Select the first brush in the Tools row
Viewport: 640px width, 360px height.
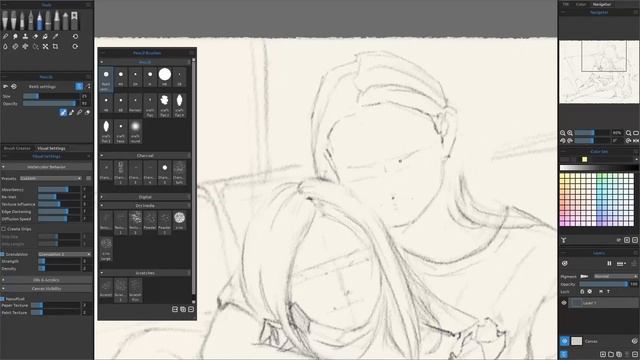(x=5, y=20)
